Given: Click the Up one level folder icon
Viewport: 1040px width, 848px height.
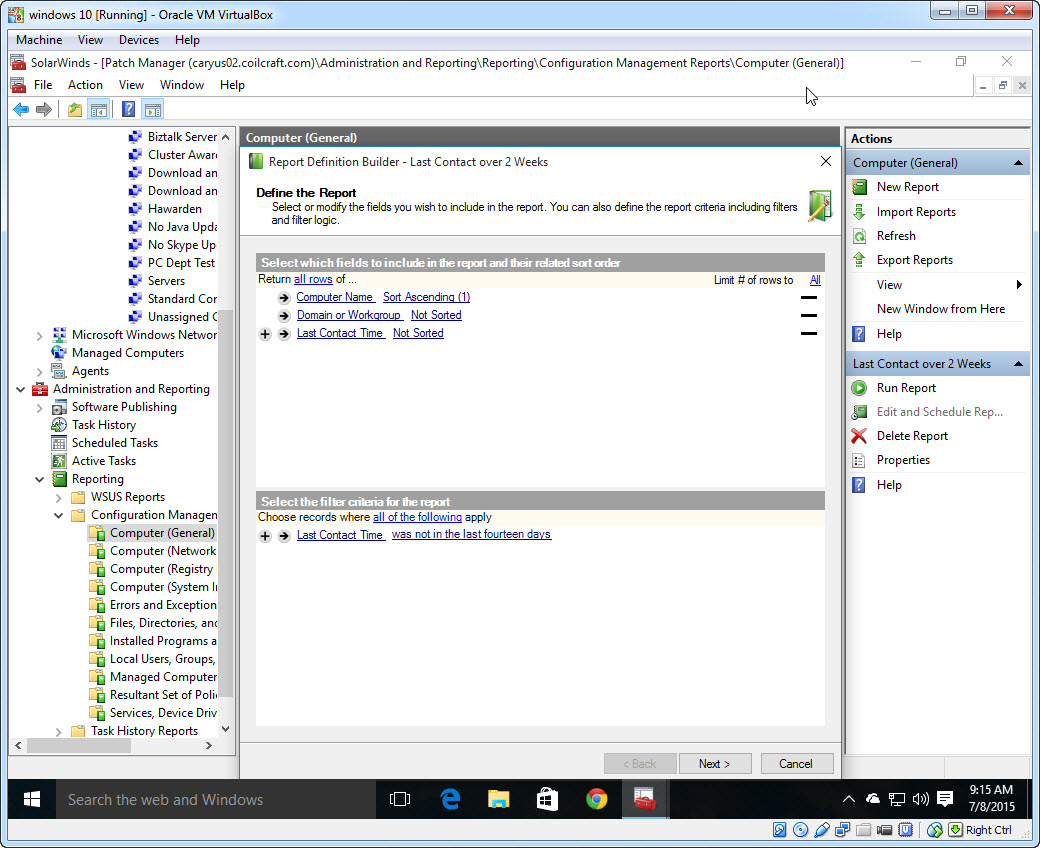Looking at the screenshot, I should [x=75, y=109].
